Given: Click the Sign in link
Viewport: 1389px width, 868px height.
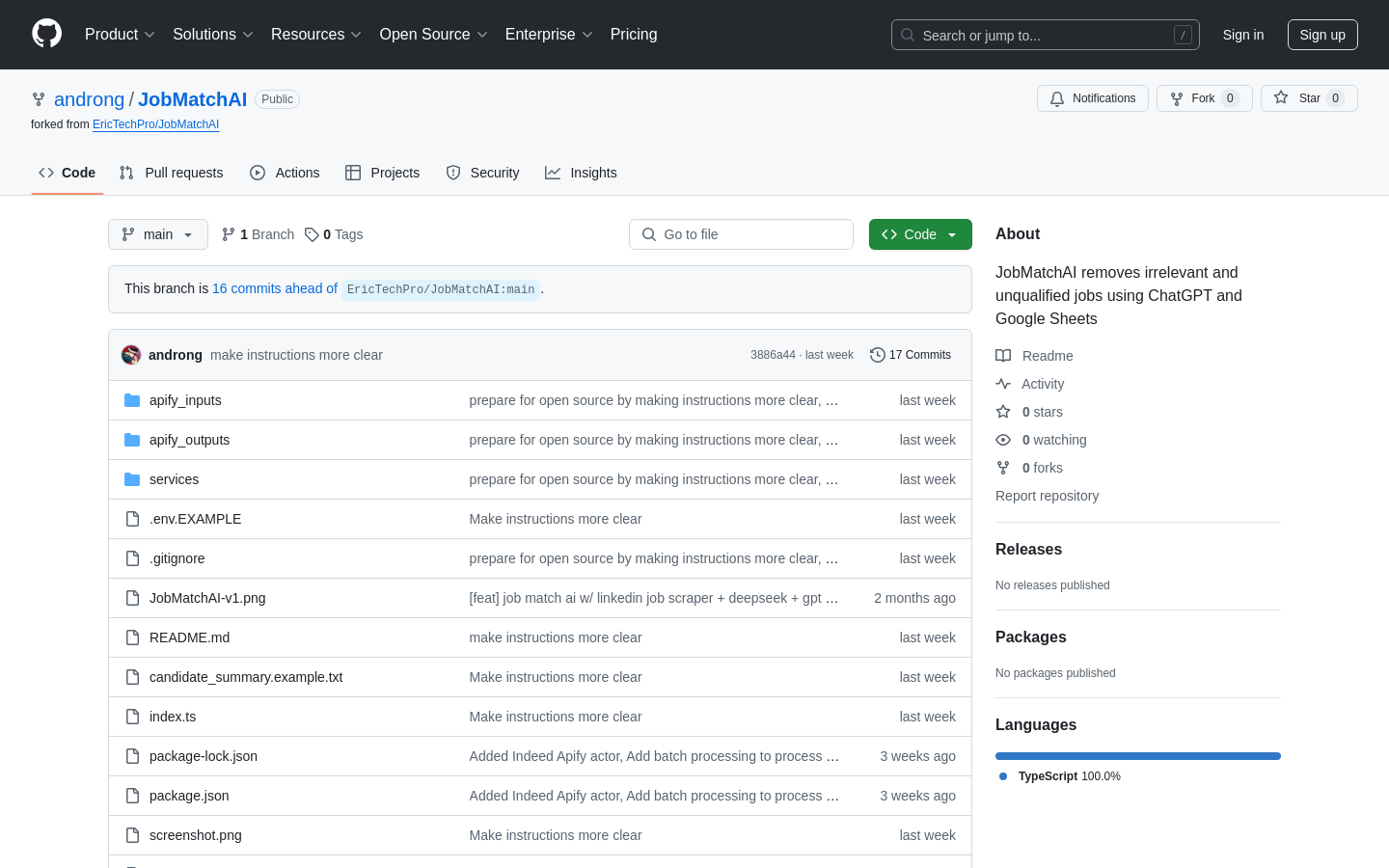Looking at the screenshot, I should click(1243, 35).
